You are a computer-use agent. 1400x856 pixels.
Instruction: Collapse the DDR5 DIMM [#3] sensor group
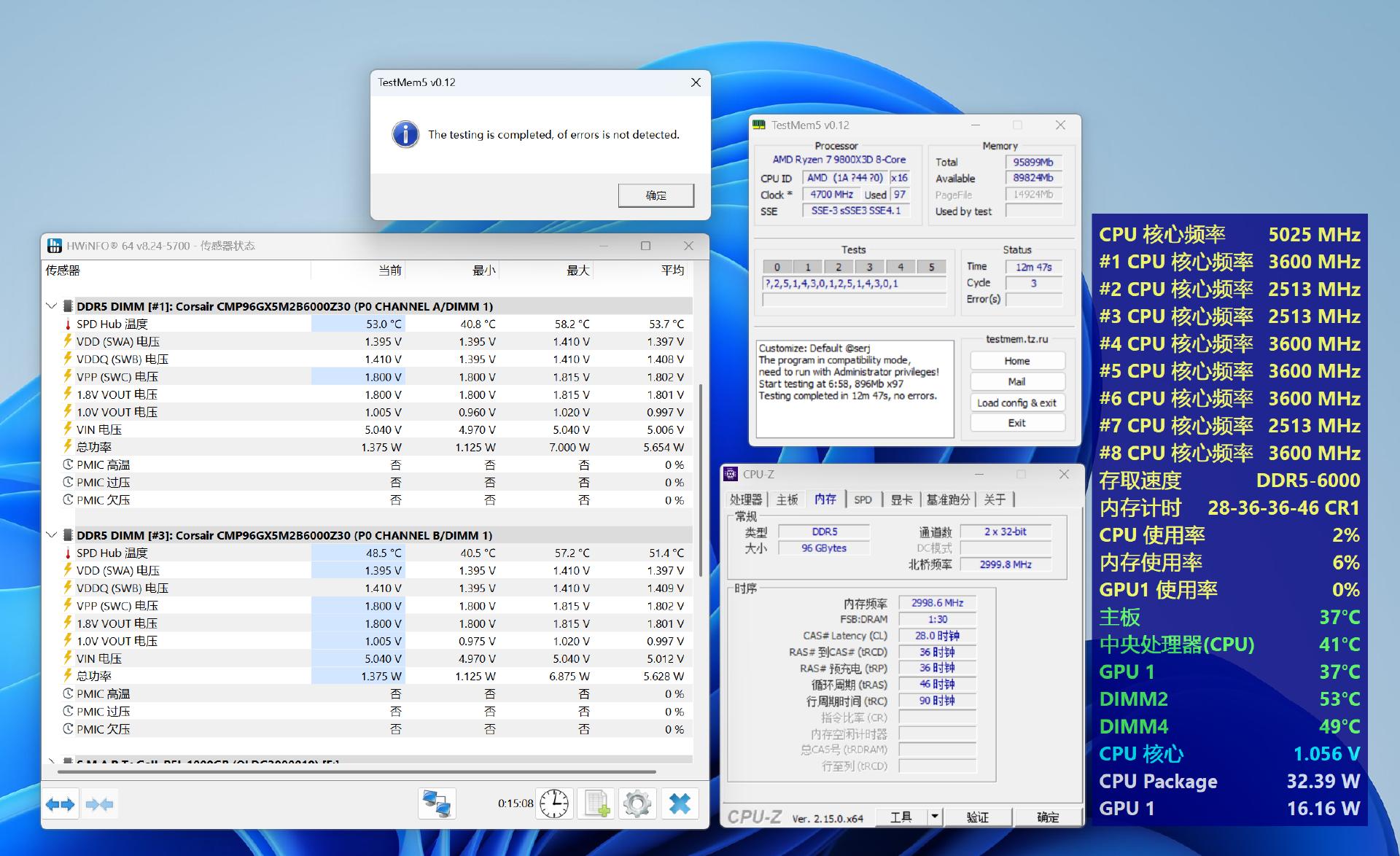click(51, 535)
